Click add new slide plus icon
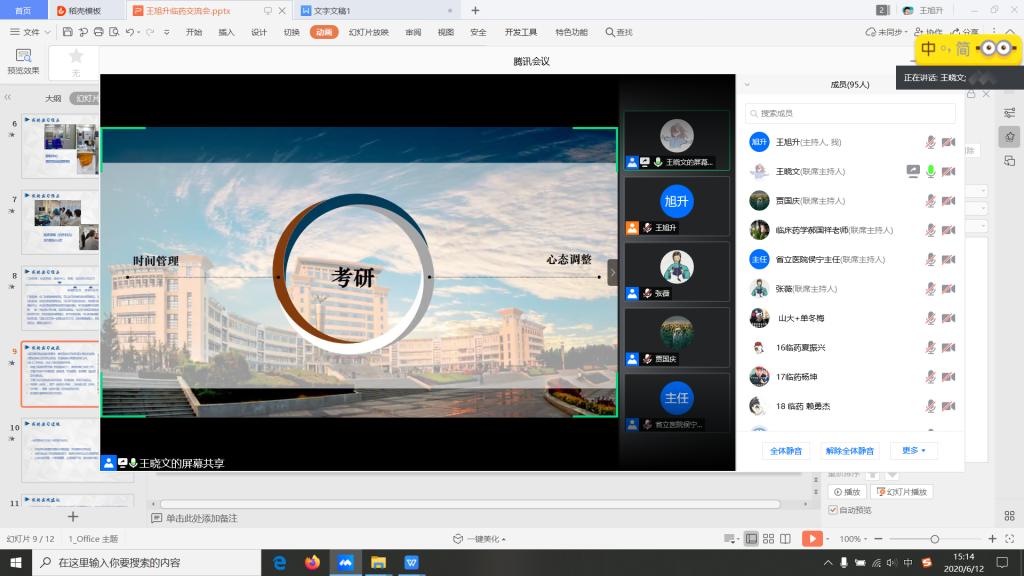The width and height of the screenshot is (1024, 576). pos(72,516)
